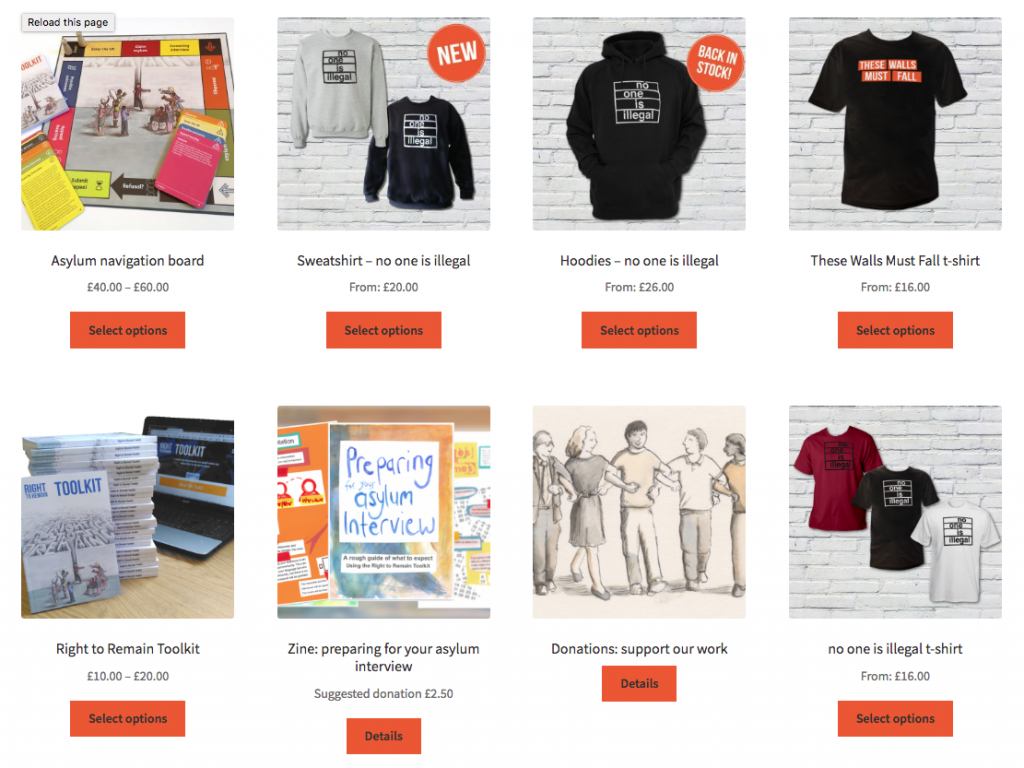Open the Donations: support our work title link
1024x768 pixels.
coord(639,648)
